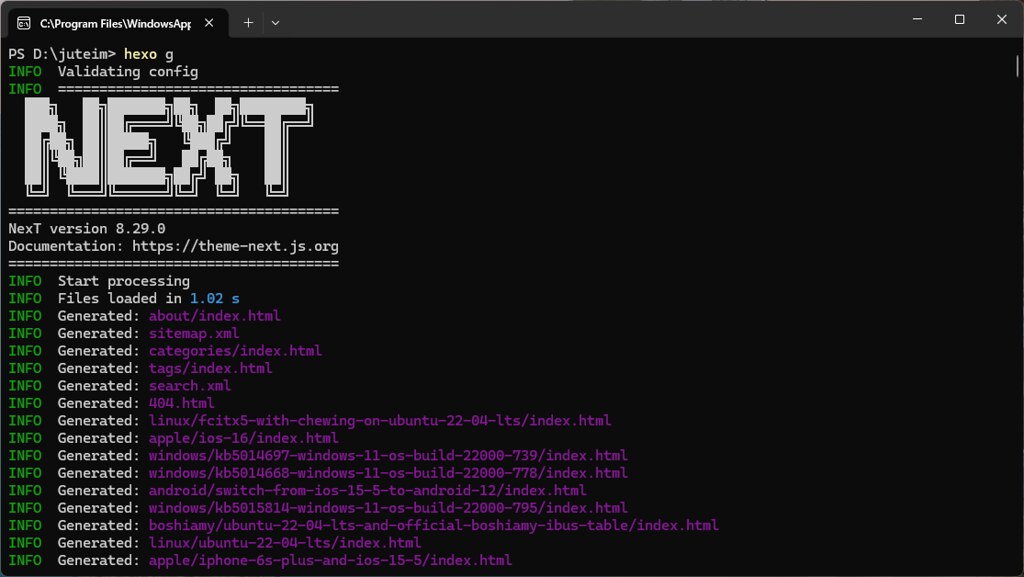The height and width of the screenshot is (577, 1024).
Task: Click the 'Files loaded in' text
Action: (120, 298)
